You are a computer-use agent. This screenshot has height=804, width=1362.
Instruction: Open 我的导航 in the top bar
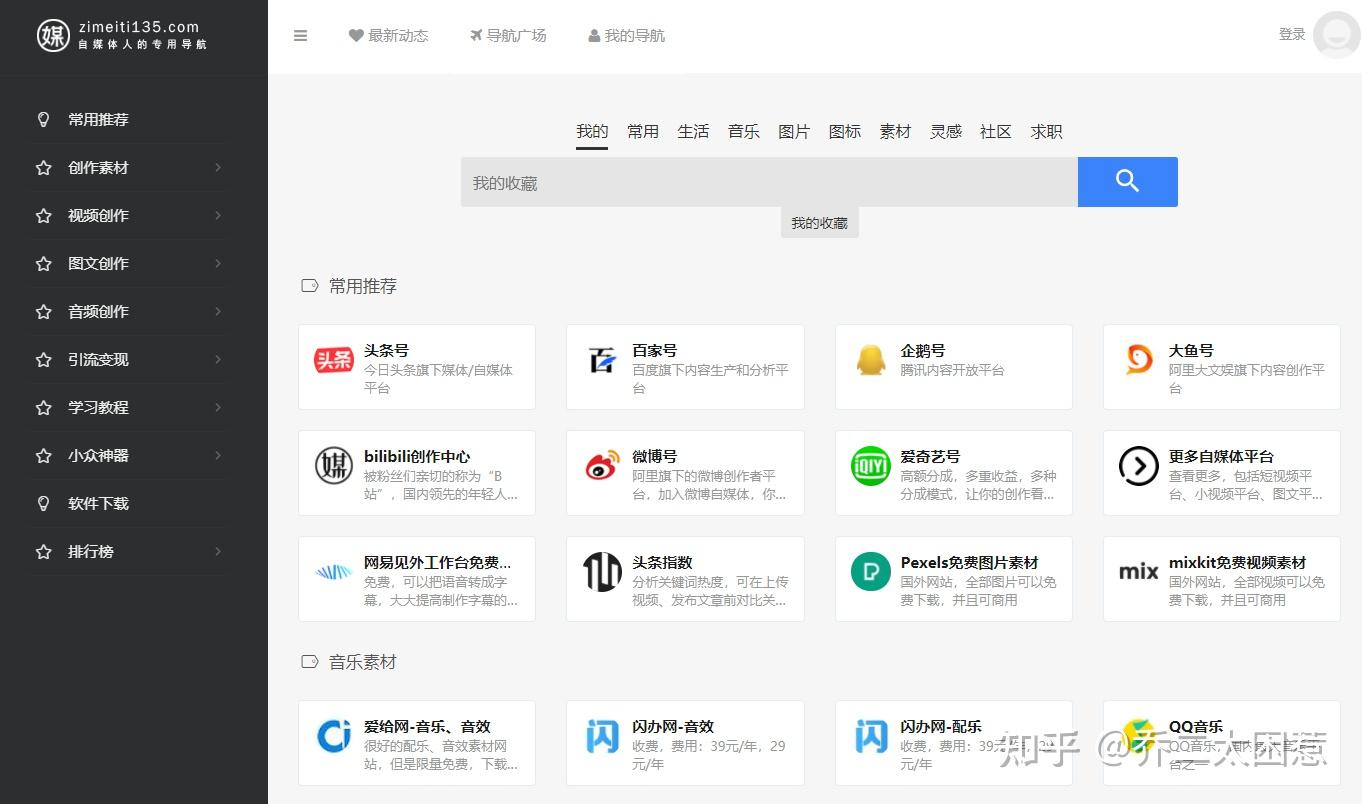626,36
